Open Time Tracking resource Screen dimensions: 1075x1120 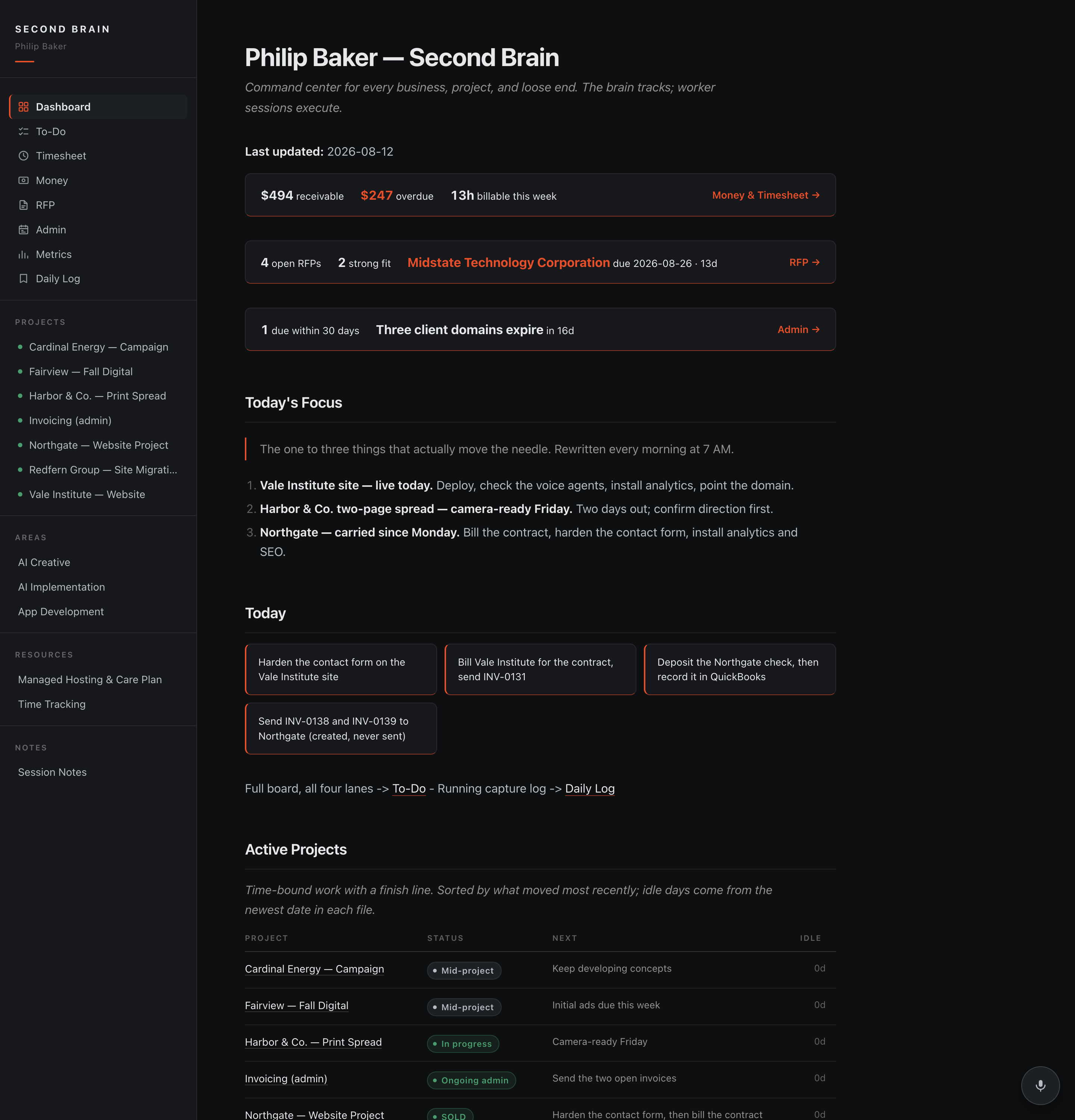[52, 704]
